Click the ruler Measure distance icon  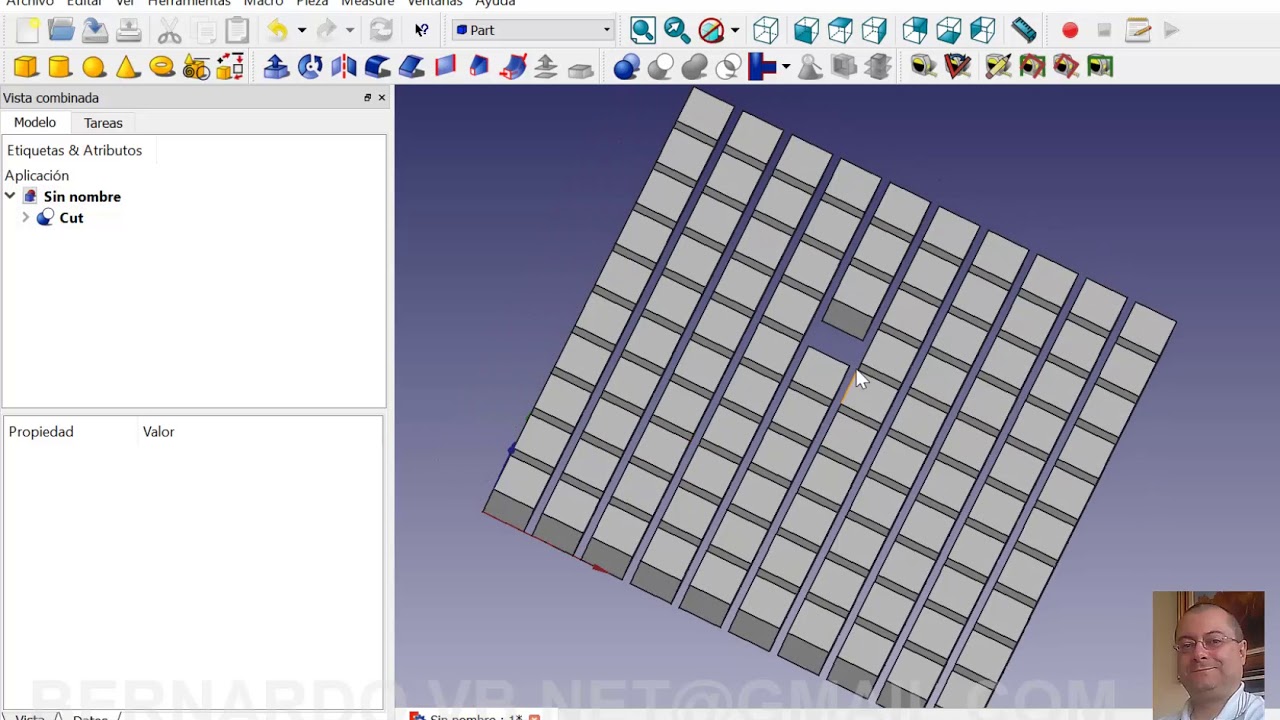(x=1023, y=31)
